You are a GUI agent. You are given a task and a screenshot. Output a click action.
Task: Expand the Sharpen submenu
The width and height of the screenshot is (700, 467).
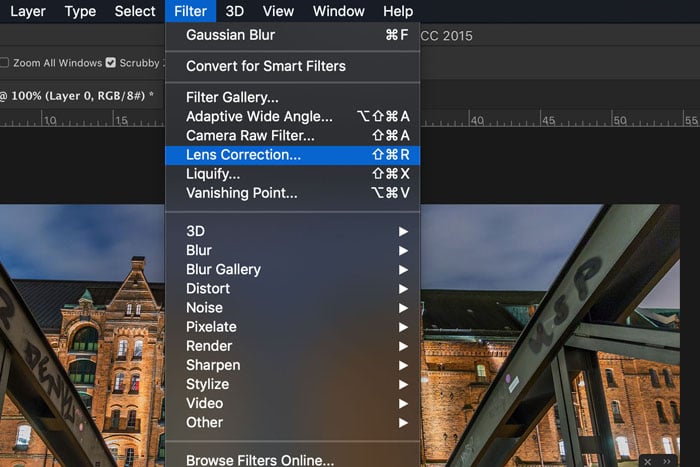click(x=292, y=365)
